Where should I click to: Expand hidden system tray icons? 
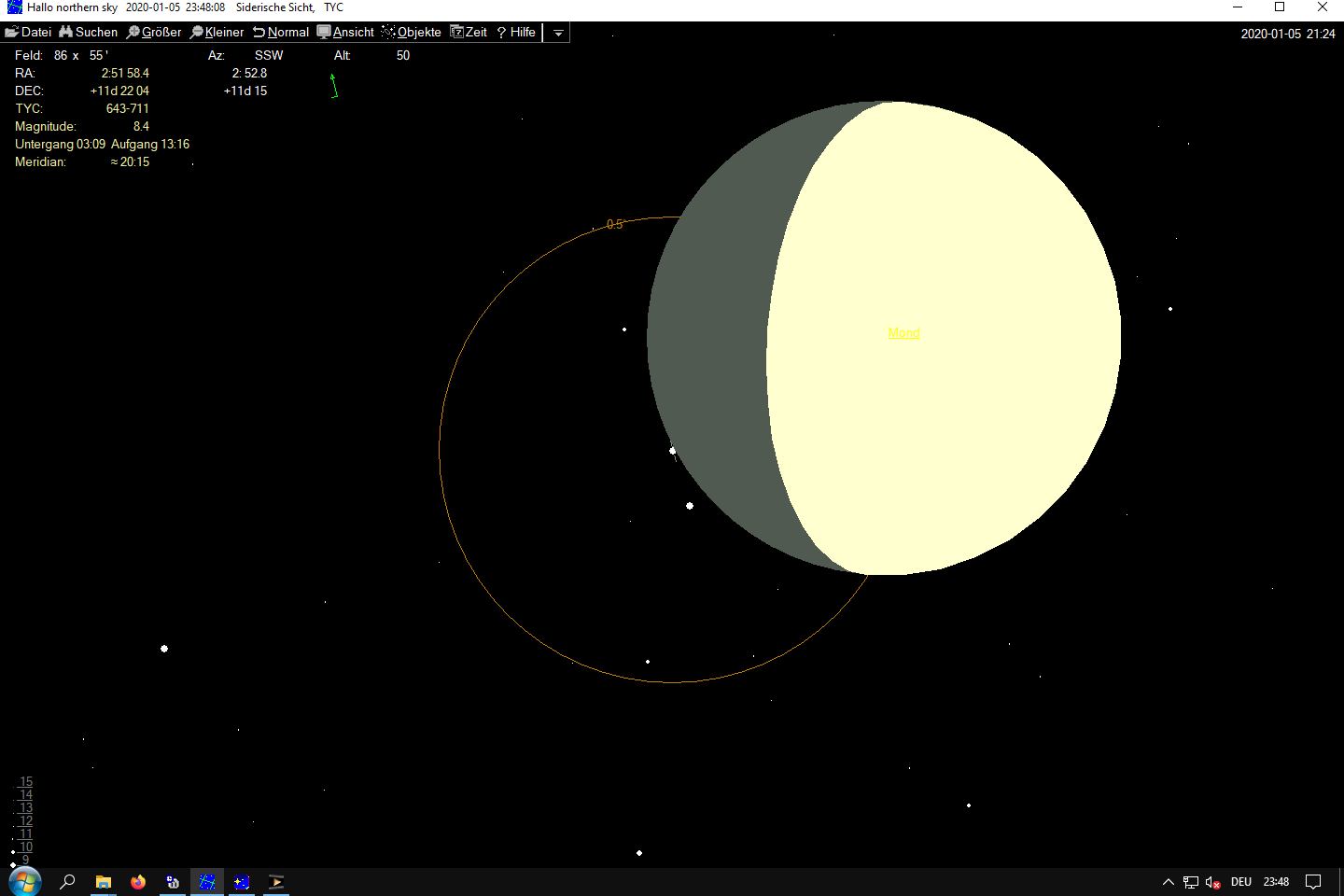[x=1168, y=882]
